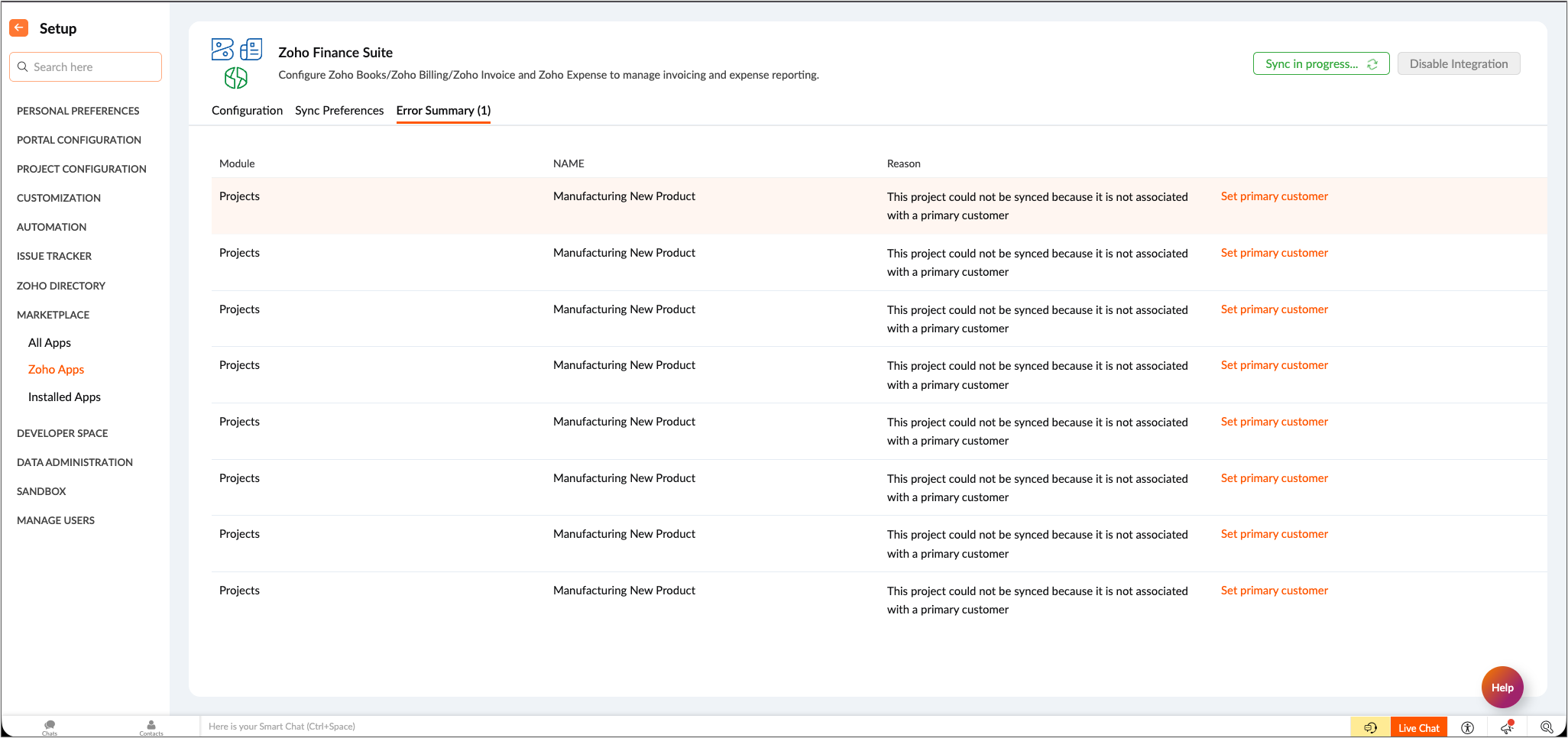This screenshot has height=738, width=1568.
Task: Switch to the Sync Preferences tab
Action: point(339,111)
